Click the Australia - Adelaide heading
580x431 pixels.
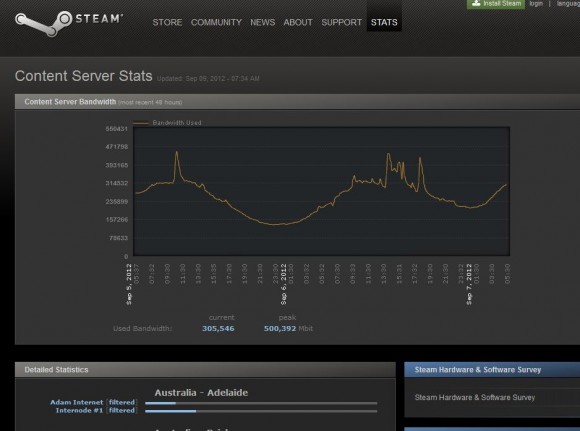pyautogui.click(x=201, y=393)
